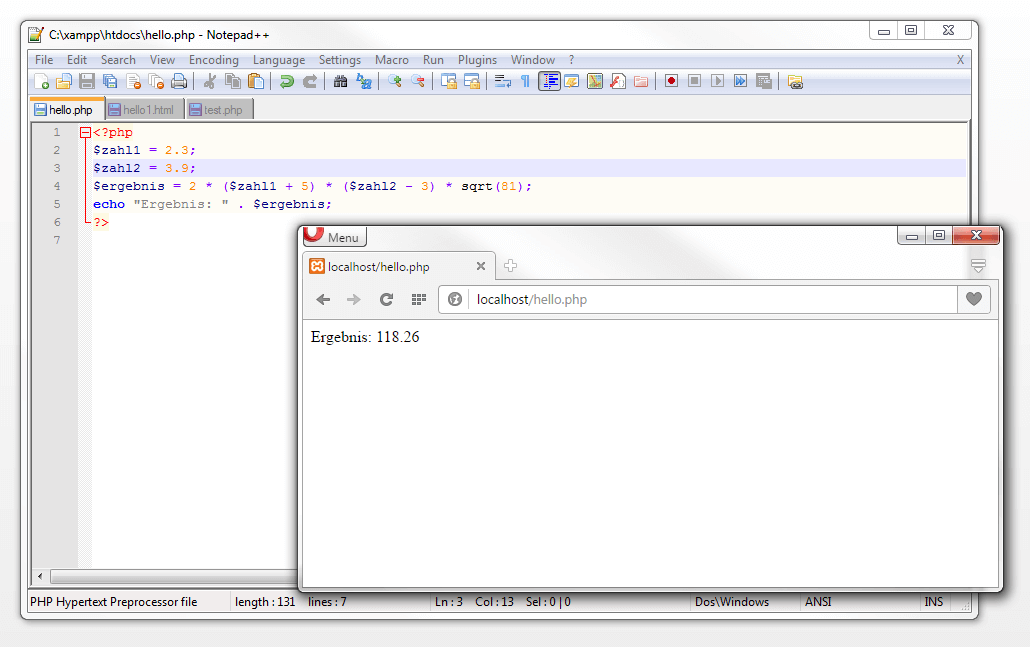This screenshot has height=647, width=1030.
Task: Click the horizontal scrollbar left arrow
Action: click(x=40, y=577)
